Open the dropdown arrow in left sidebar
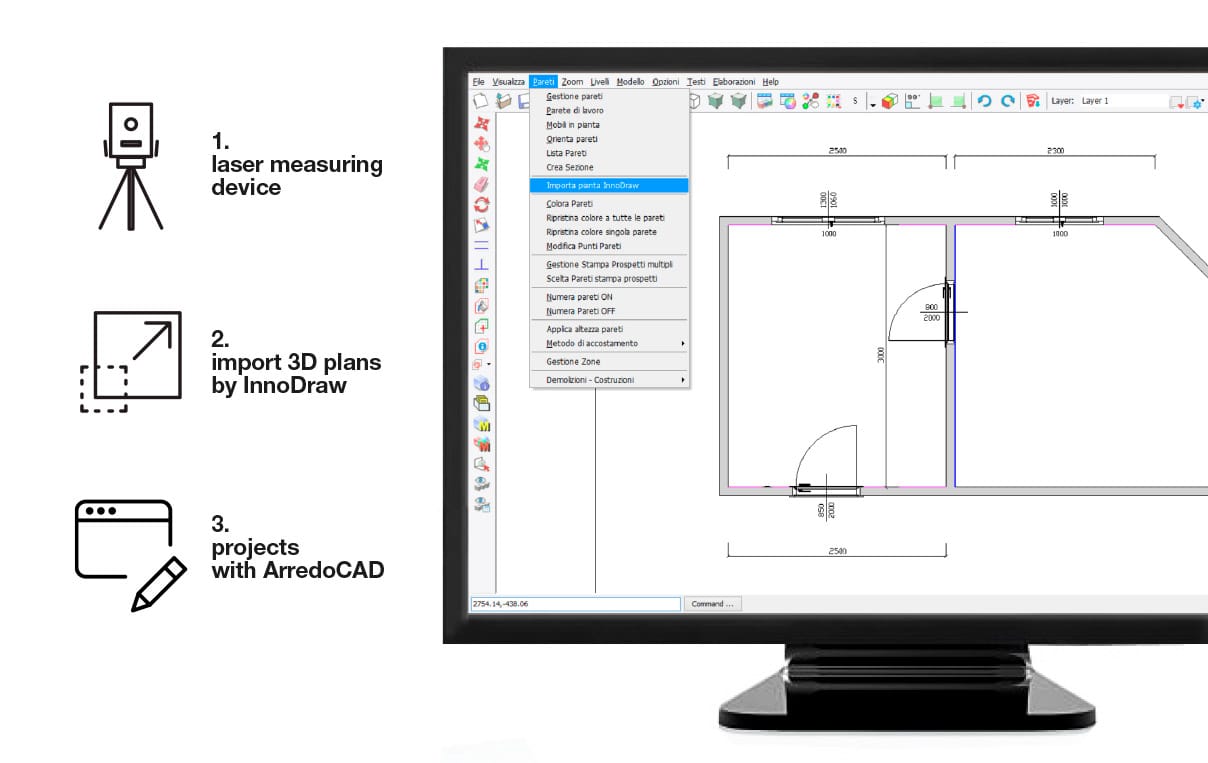1208x763 pixels. (489, 365)
